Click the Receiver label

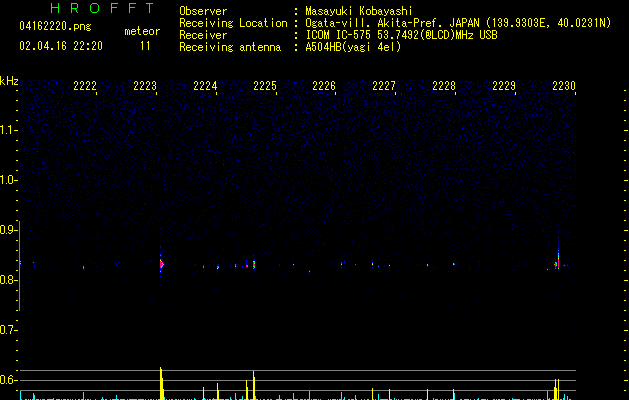pyautogui.click(x=203, y=35)
